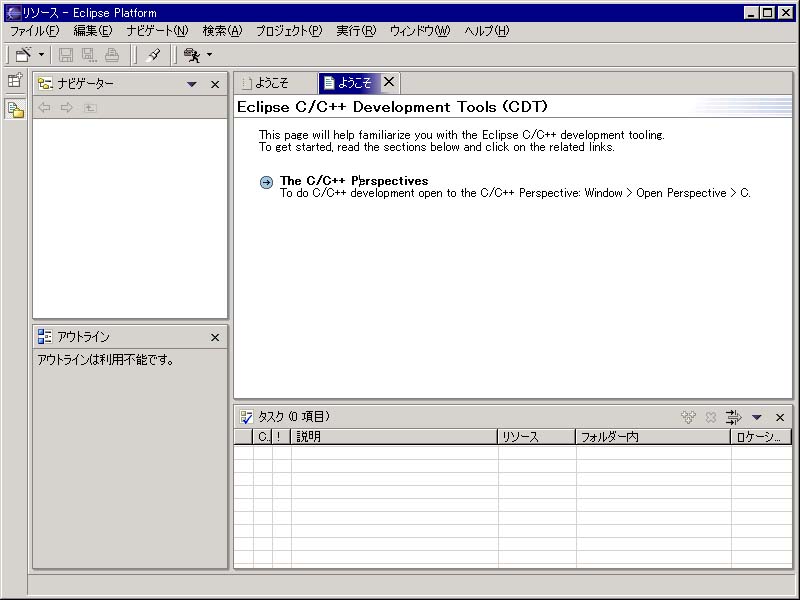Viewport: 800px width, 600px height.
Task: Click the arrow icon beside C/C++ Perspectives
Action: [x=266, y=182]
